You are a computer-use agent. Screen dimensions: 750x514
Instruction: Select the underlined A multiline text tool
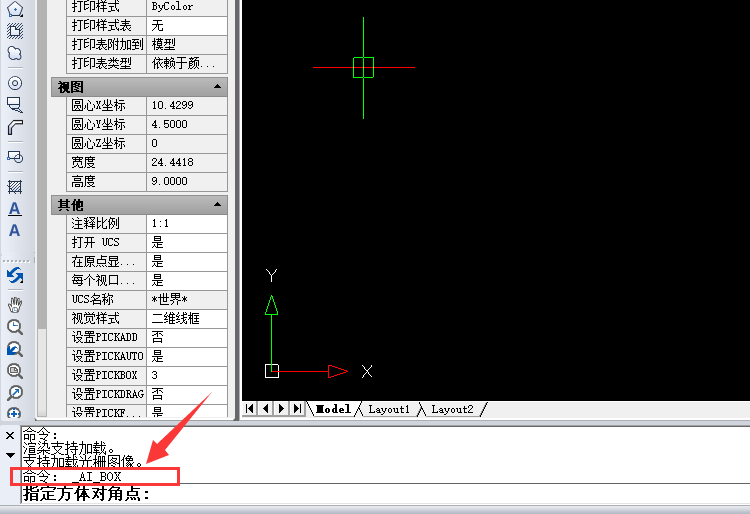pyautogui.click(x=15, y=209)
